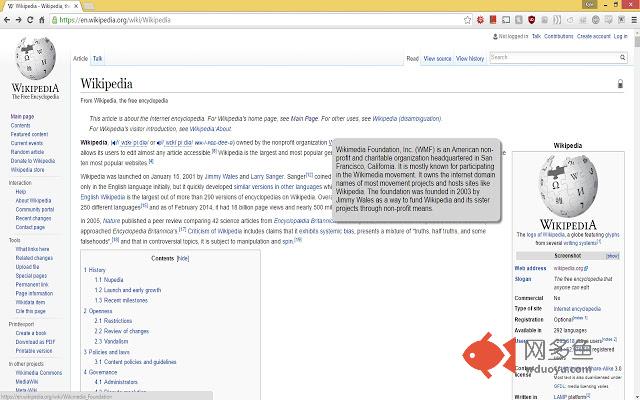Click the green padlock in address bar
Screen dimensions: 640x400
(x=54, y=20)
